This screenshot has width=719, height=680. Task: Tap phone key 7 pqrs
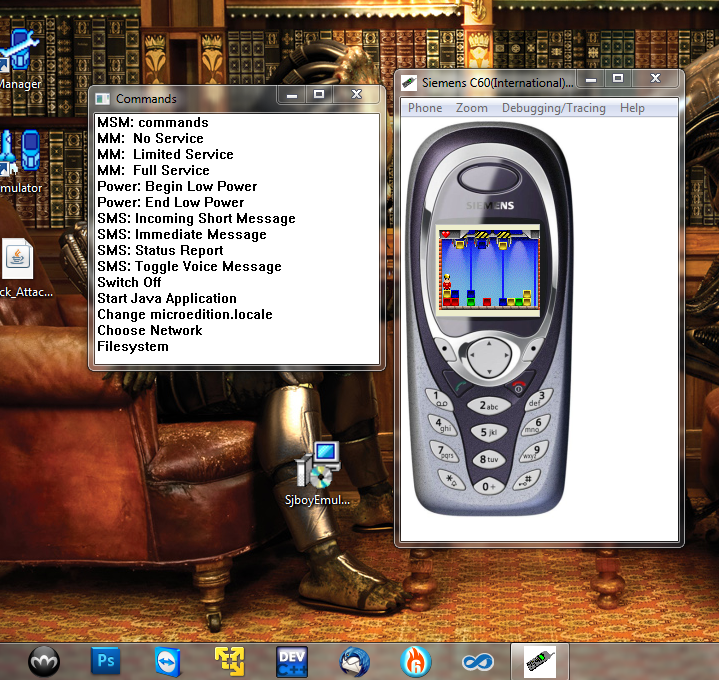tap(444, 452)
